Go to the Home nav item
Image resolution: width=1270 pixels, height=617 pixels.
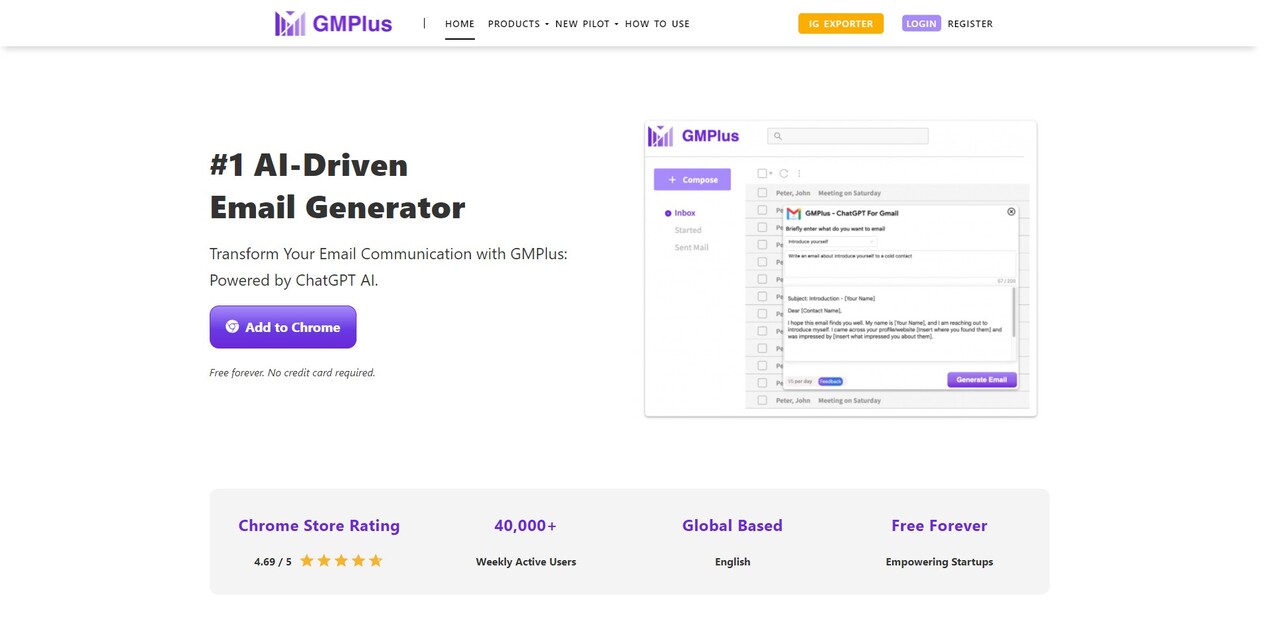click(460, 24)
